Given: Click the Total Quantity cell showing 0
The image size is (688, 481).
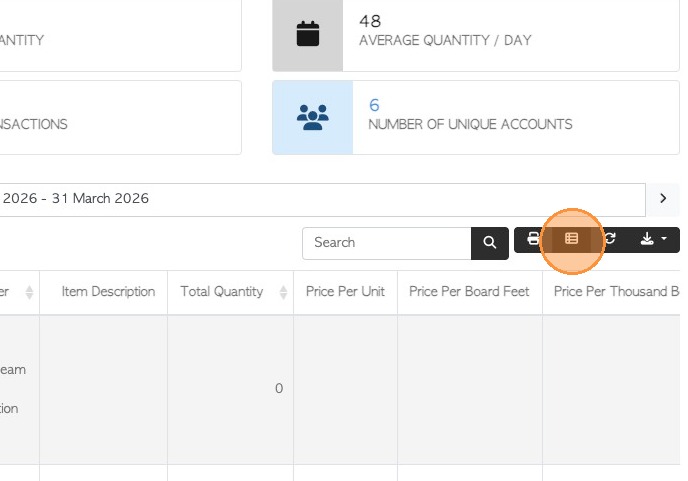Looking at the screenshot, I should 278,389.
